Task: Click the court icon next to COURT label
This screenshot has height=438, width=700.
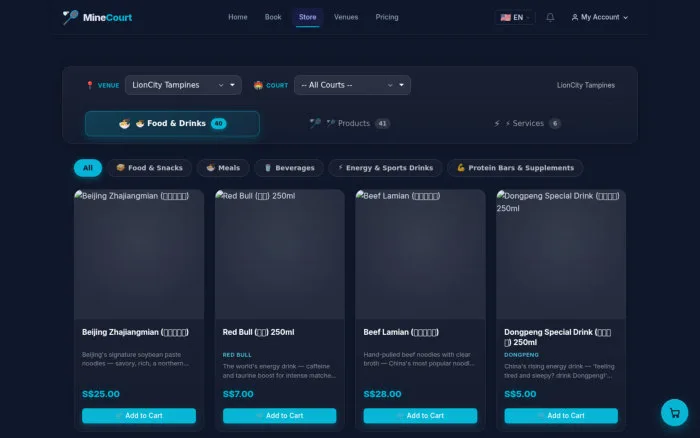Action: pos(258,85)
